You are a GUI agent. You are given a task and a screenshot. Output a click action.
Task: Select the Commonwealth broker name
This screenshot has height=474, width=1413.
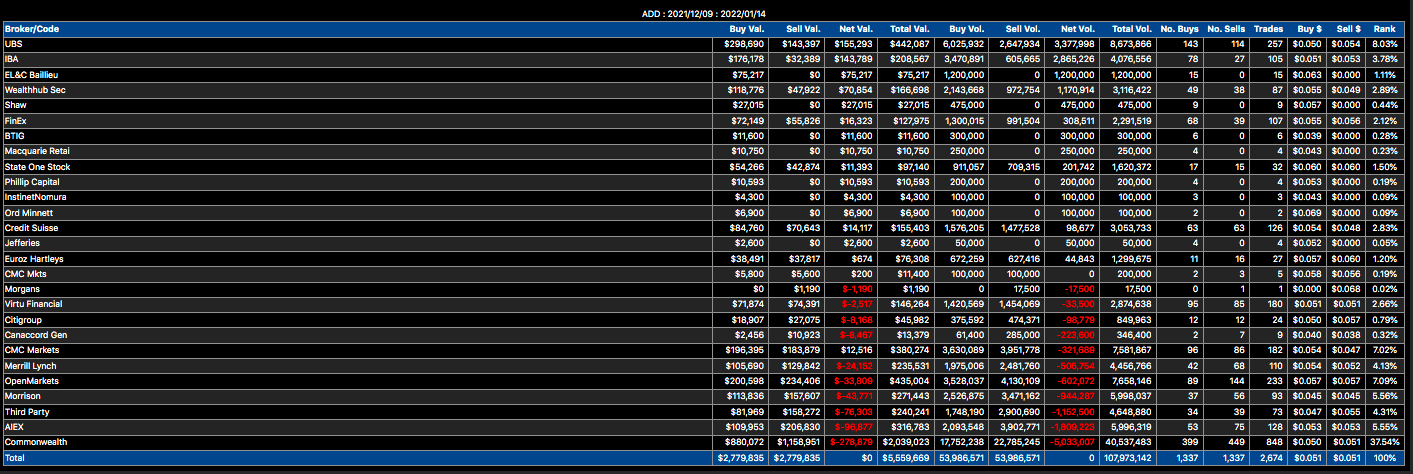[34, 441]
